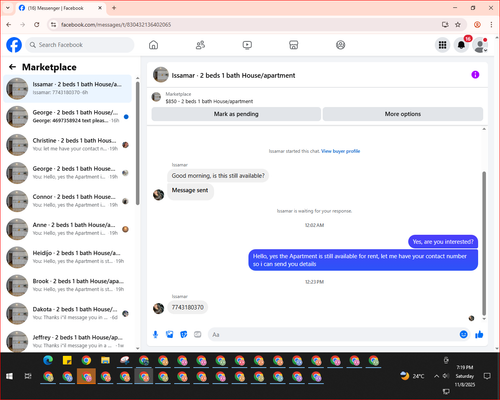Open Windows Start menu
This screenshot has width=500, height=400.
tap(9, 376)
